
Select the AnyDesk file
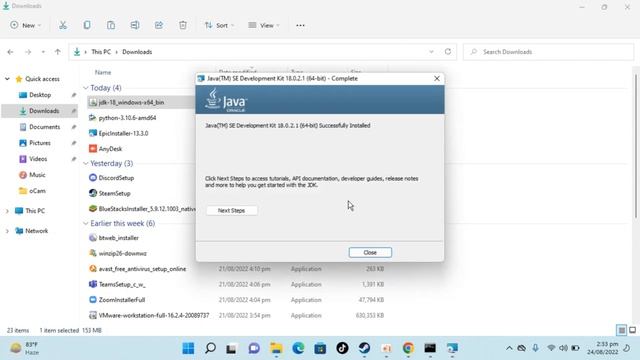pyautogui.click(x=110, y=149)
